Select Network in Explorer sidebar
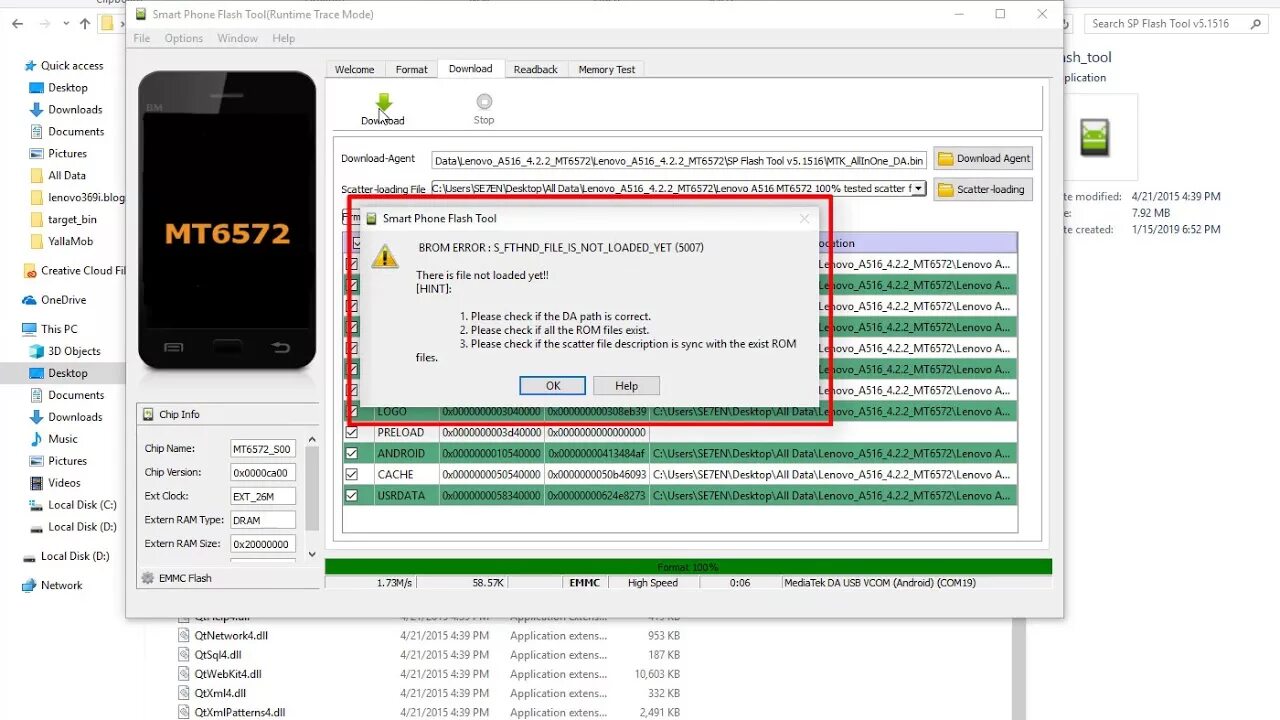Screen dimensions: 1280x720 click(x=53, y=586)
